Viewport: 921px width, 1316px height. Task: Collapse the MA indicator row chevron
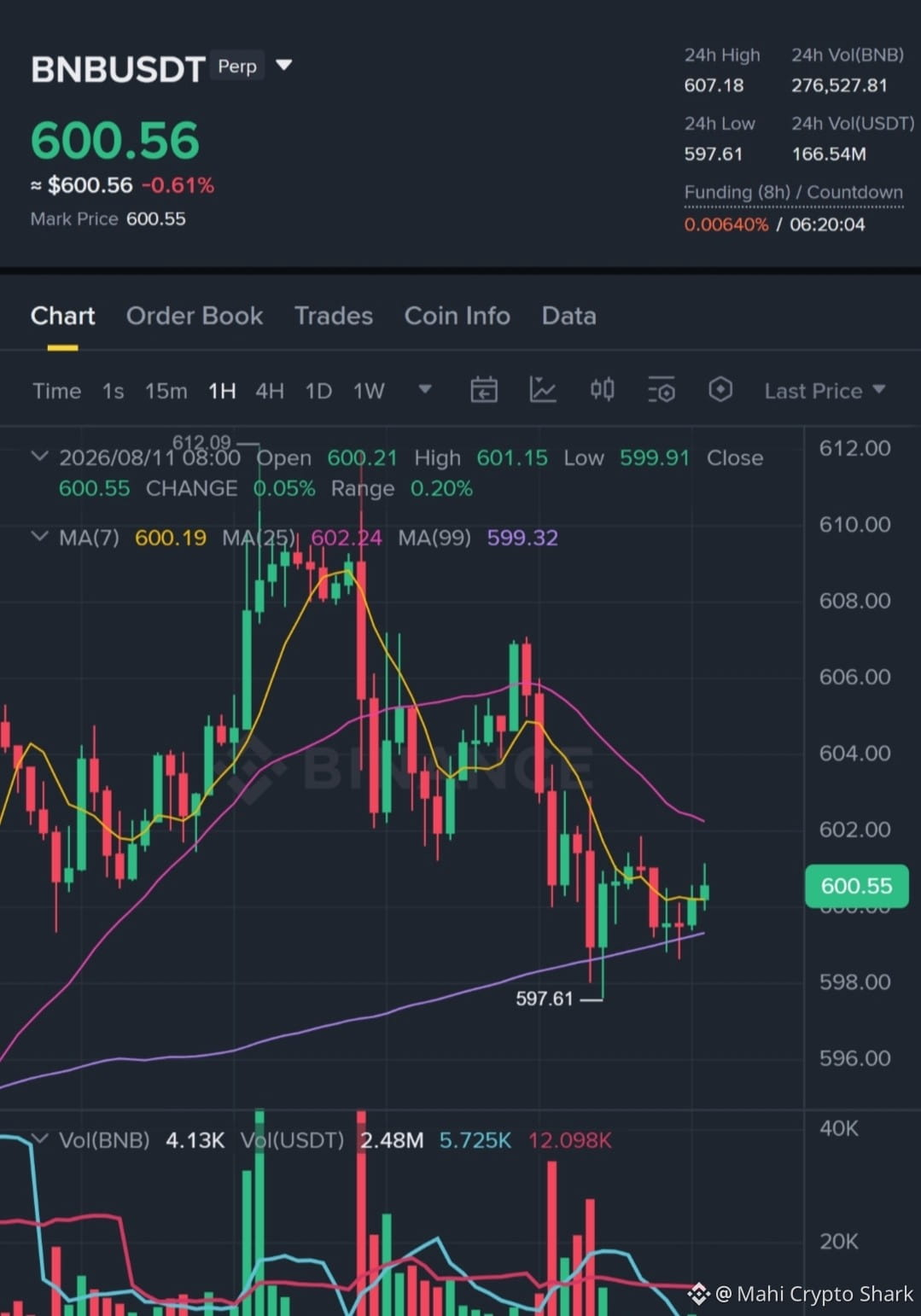[39, 537]
